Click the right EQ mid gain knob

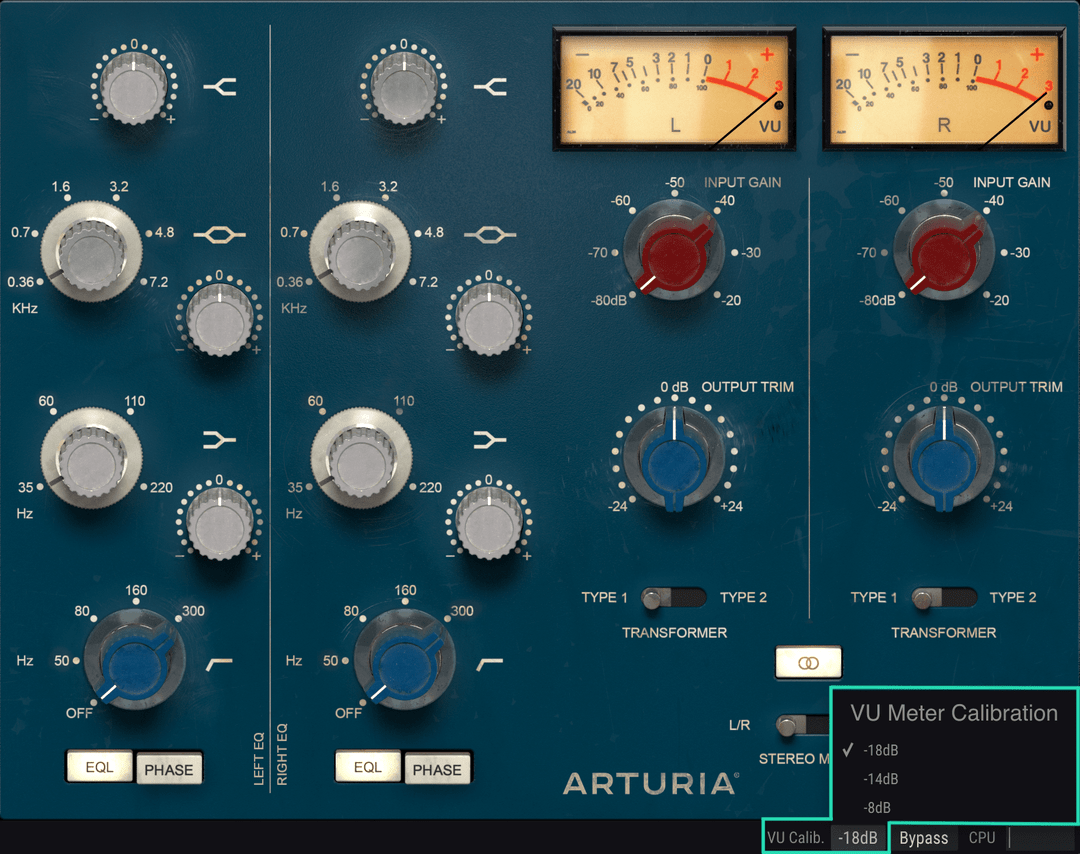[490, 321]
